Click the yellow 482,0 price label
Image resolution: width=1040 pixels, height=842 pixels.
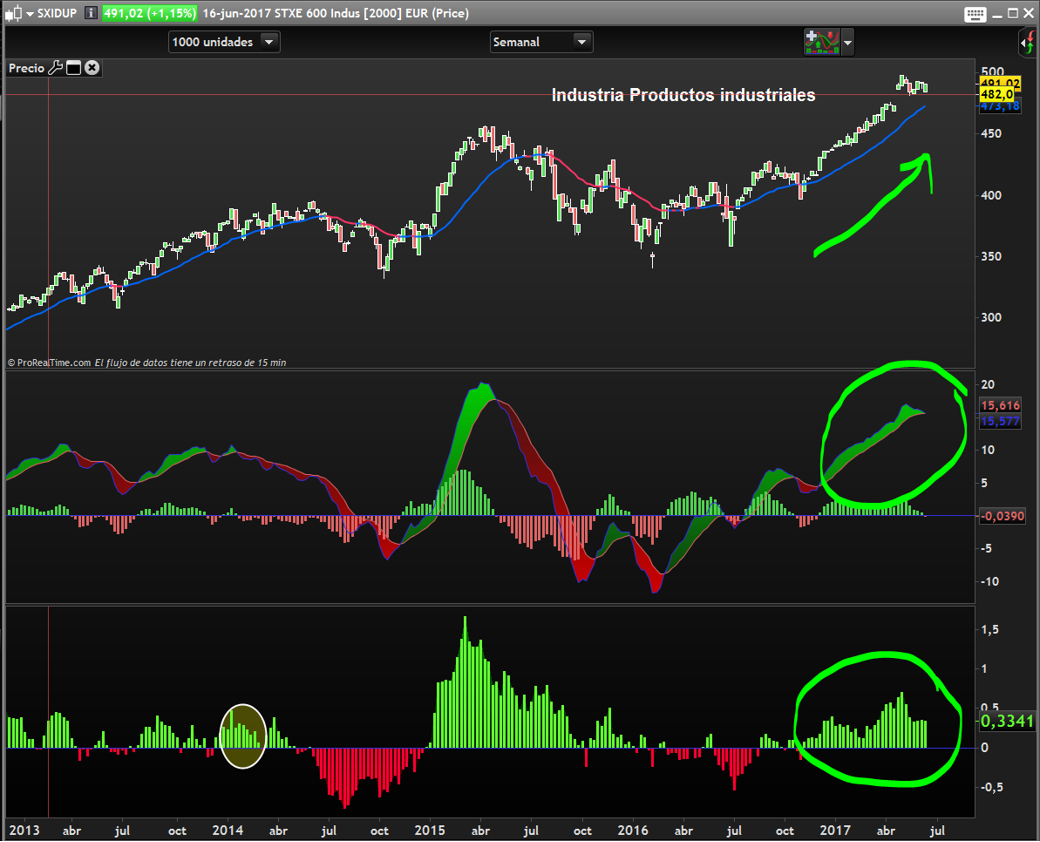coord(996,94)
